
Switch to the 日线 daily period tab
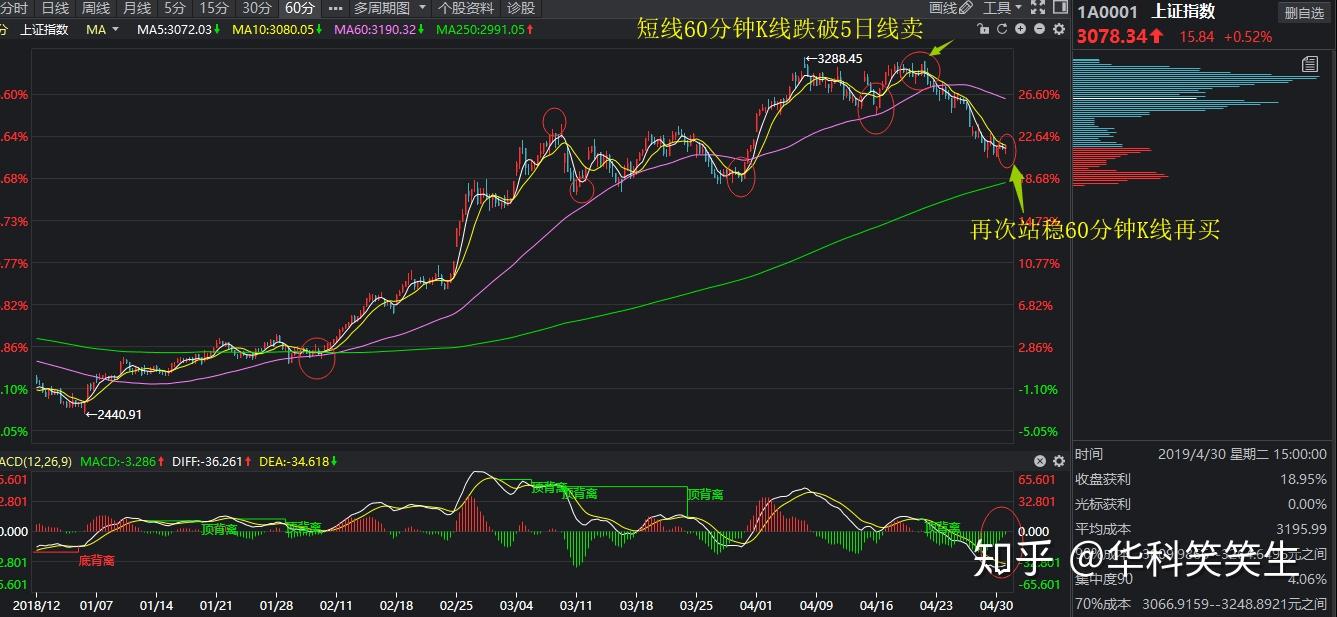click(x=55, y=8)
